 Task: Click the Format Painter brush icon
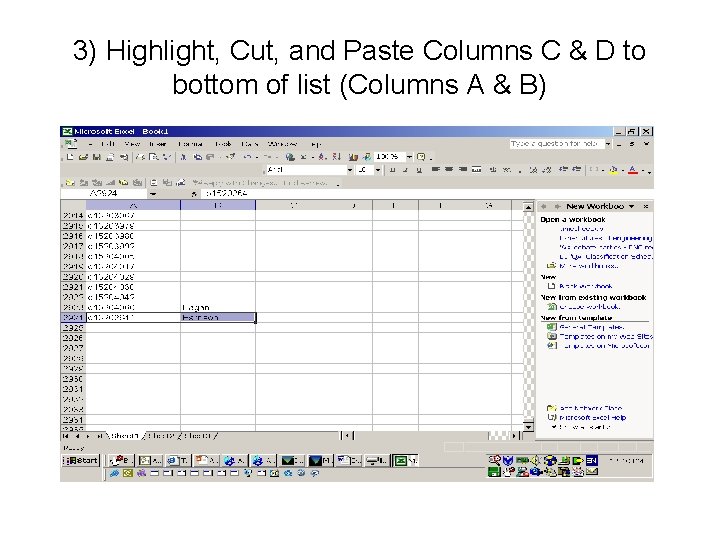231,157
